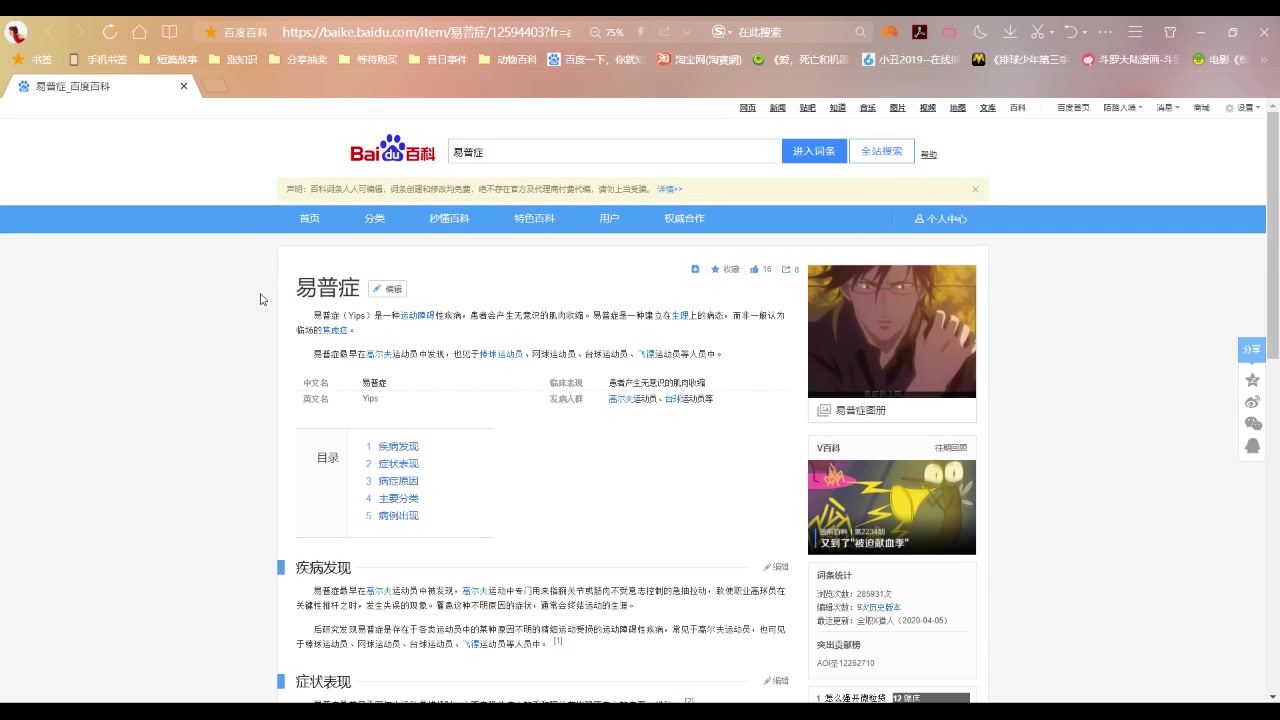This screenshot has height=720, width=1280.
Task: Open the 秒懂百科 navigation tab
Action: [x=449, y=219]
